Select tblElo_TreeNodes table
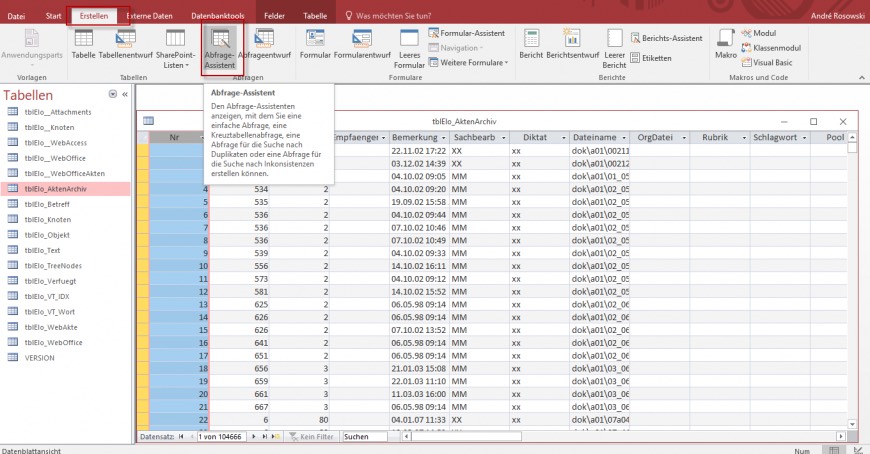Image resolution: width=870 pixels, height=454 pixels. click(x=65, y=266)
